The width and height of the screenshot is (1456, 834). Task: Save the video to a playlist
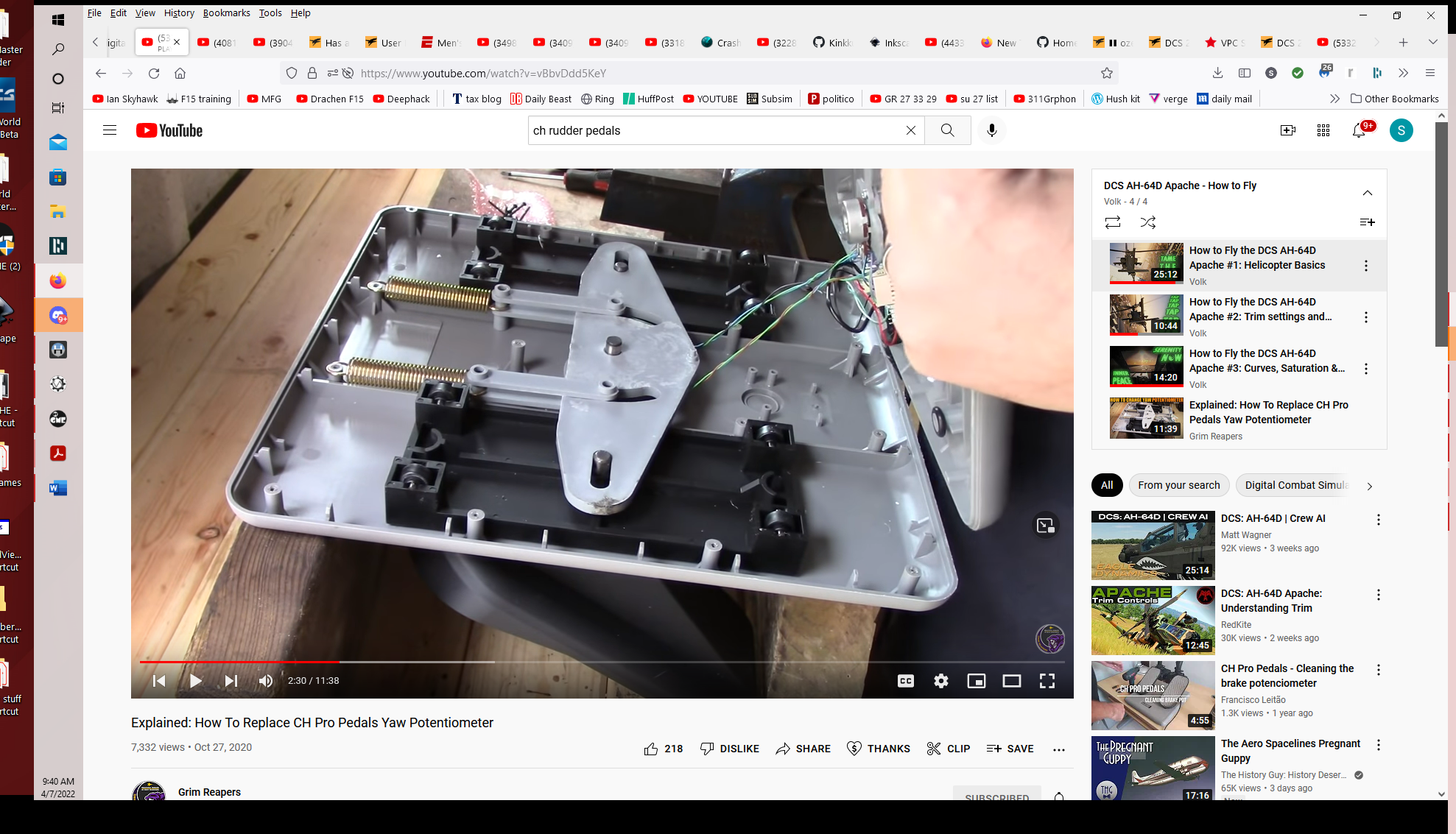pyautogui.click(x=1010, y=749)
